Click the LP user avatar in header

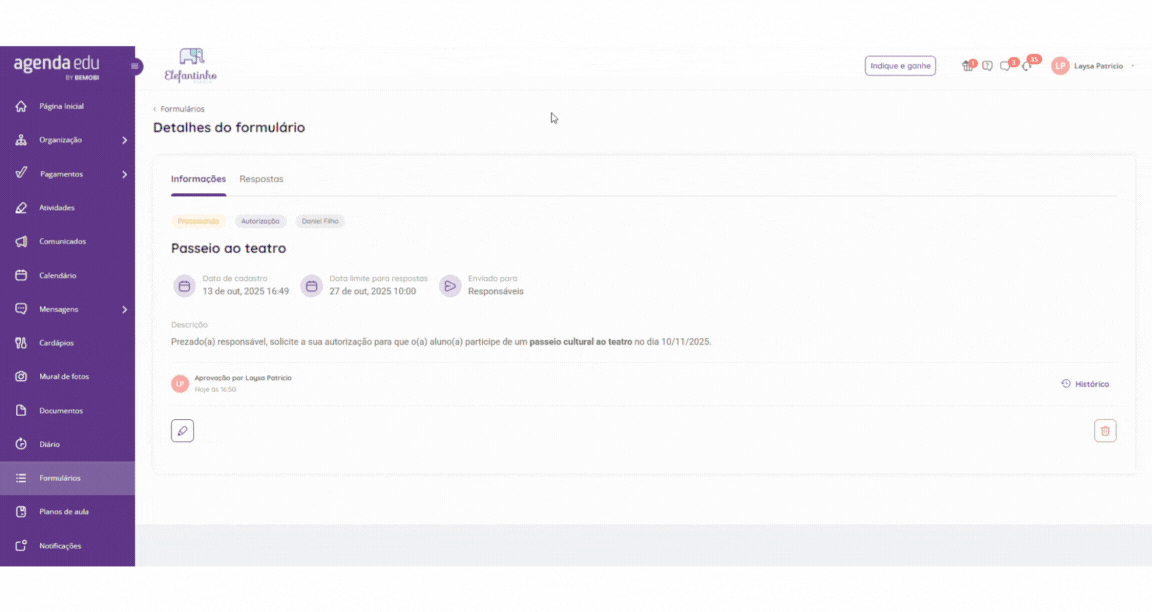[x=1060, y=66]
